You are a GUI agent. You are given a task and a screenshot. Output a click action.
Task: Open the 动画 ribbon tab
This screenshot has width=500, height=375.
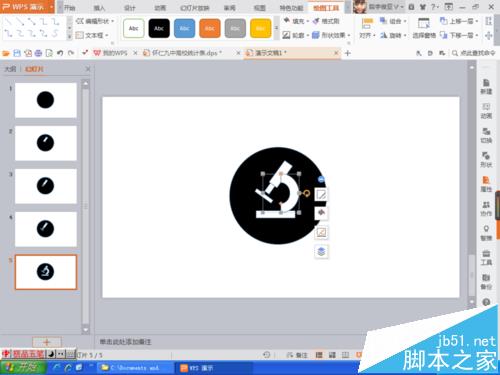click(160, 7)
